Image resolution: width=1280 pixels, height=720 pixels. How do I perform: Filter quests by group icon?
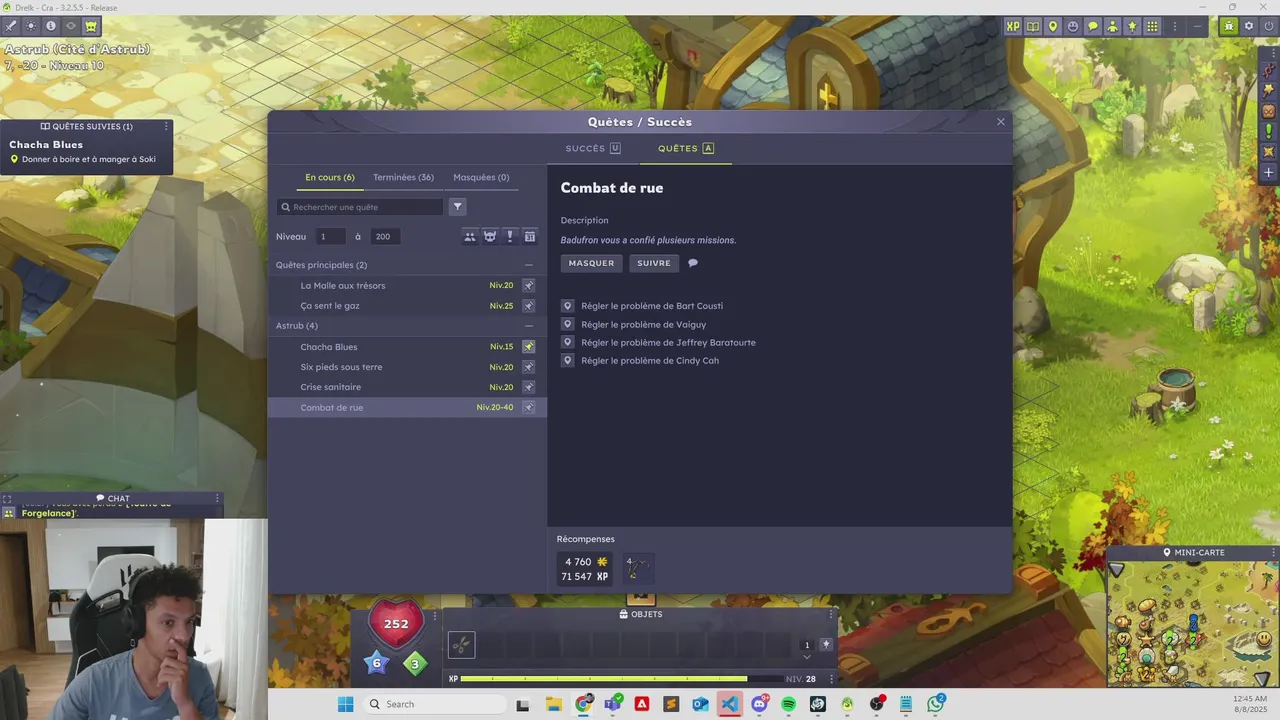pos(470,237)
